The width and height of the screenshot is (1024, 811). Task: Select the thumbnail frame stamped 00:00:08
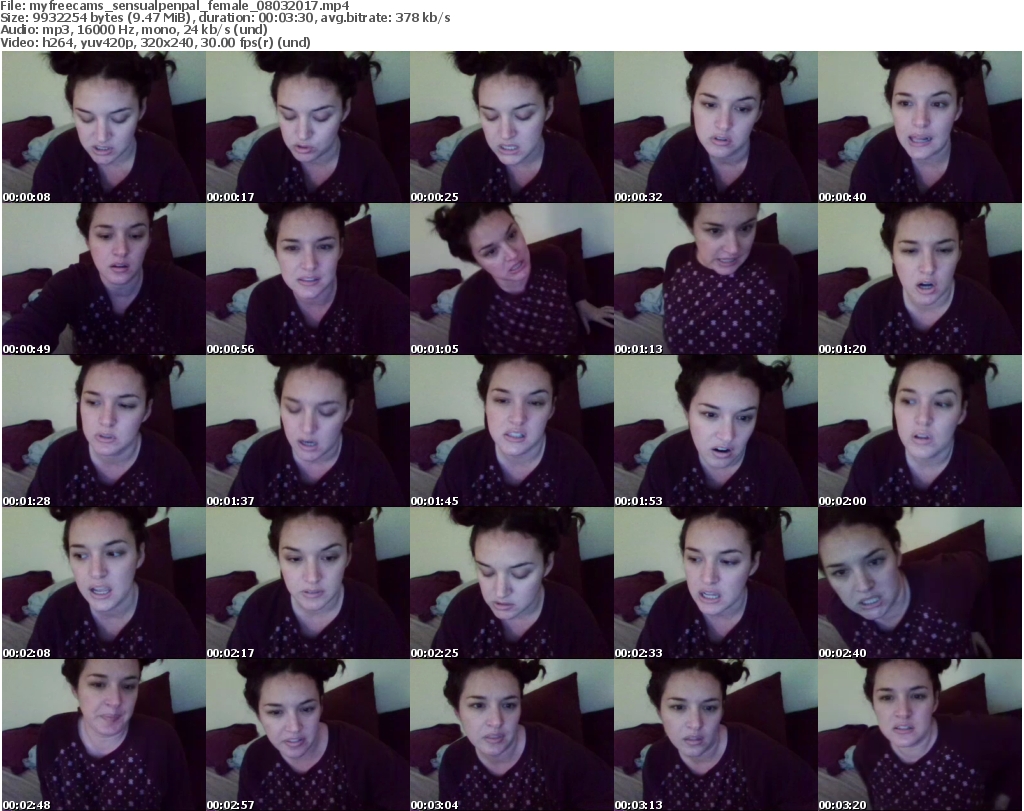[104, 127]
